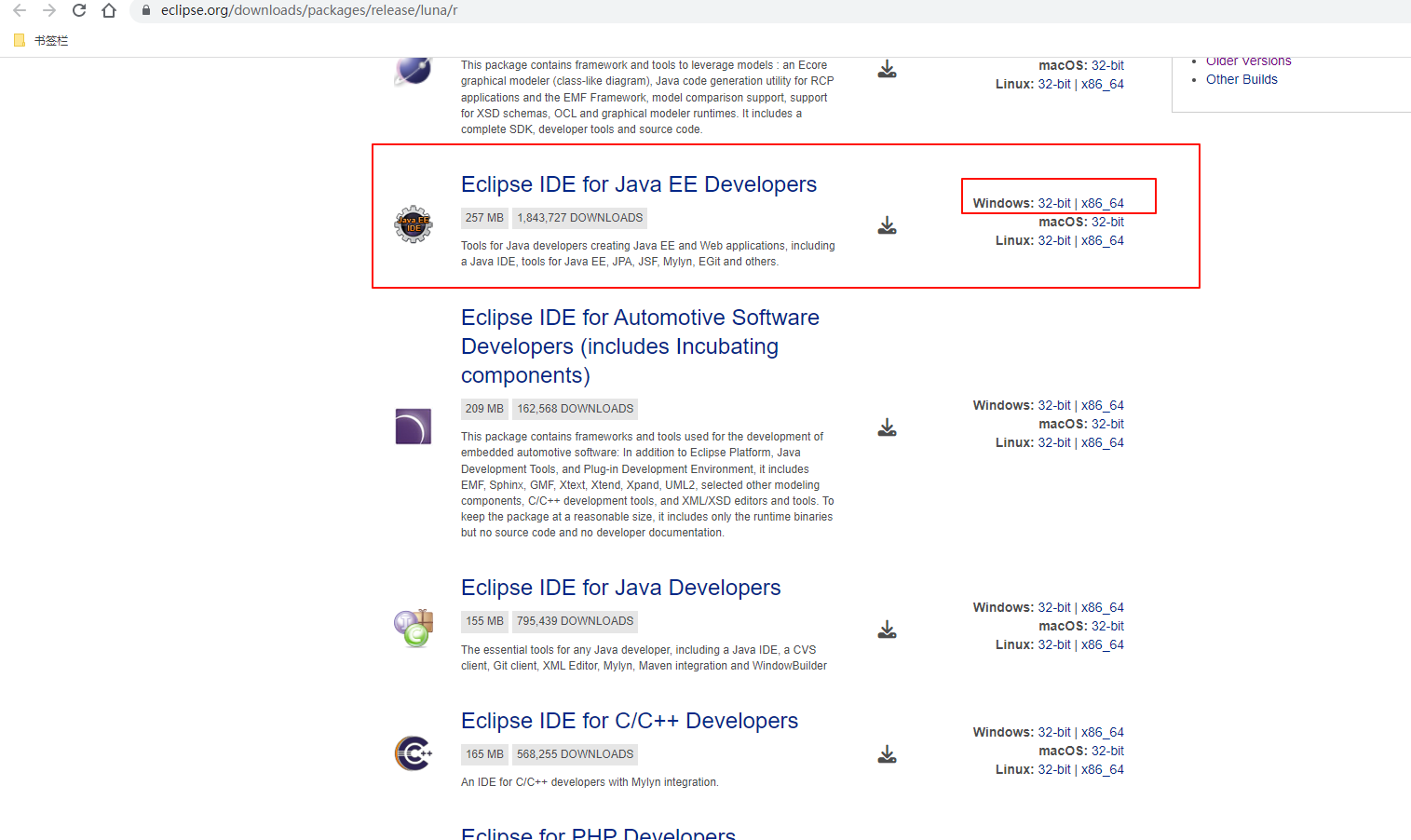Viewport: 1411px width, 840px height.
Task: Download Java Developers Linux x86_64
Action: coord(1103,644)
